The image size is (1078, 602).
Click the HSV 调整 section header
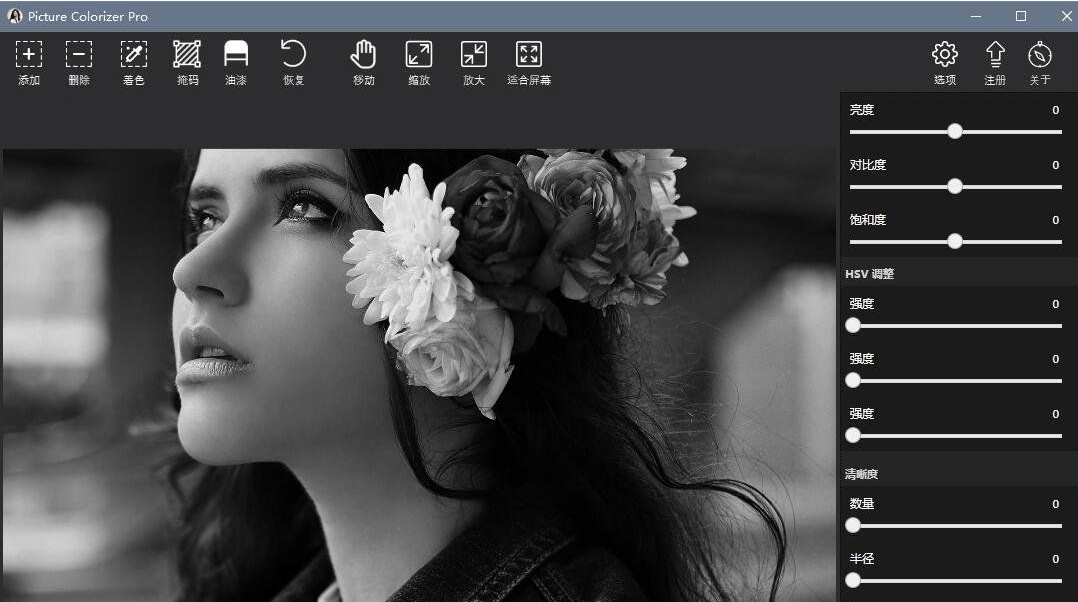[870, 274]
